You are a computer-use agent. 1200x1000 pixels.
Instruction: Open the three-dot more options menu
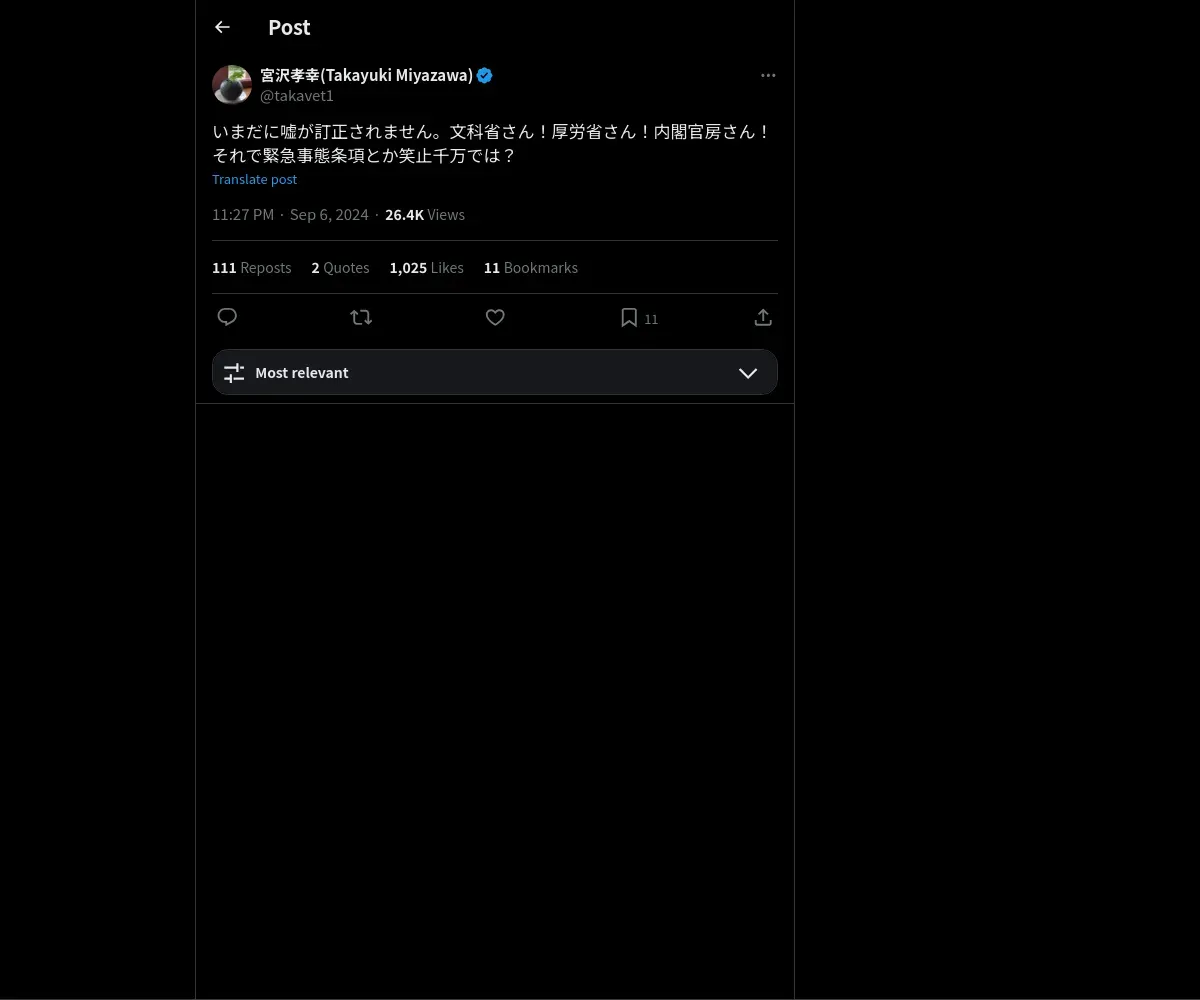(x=768, y=75)
